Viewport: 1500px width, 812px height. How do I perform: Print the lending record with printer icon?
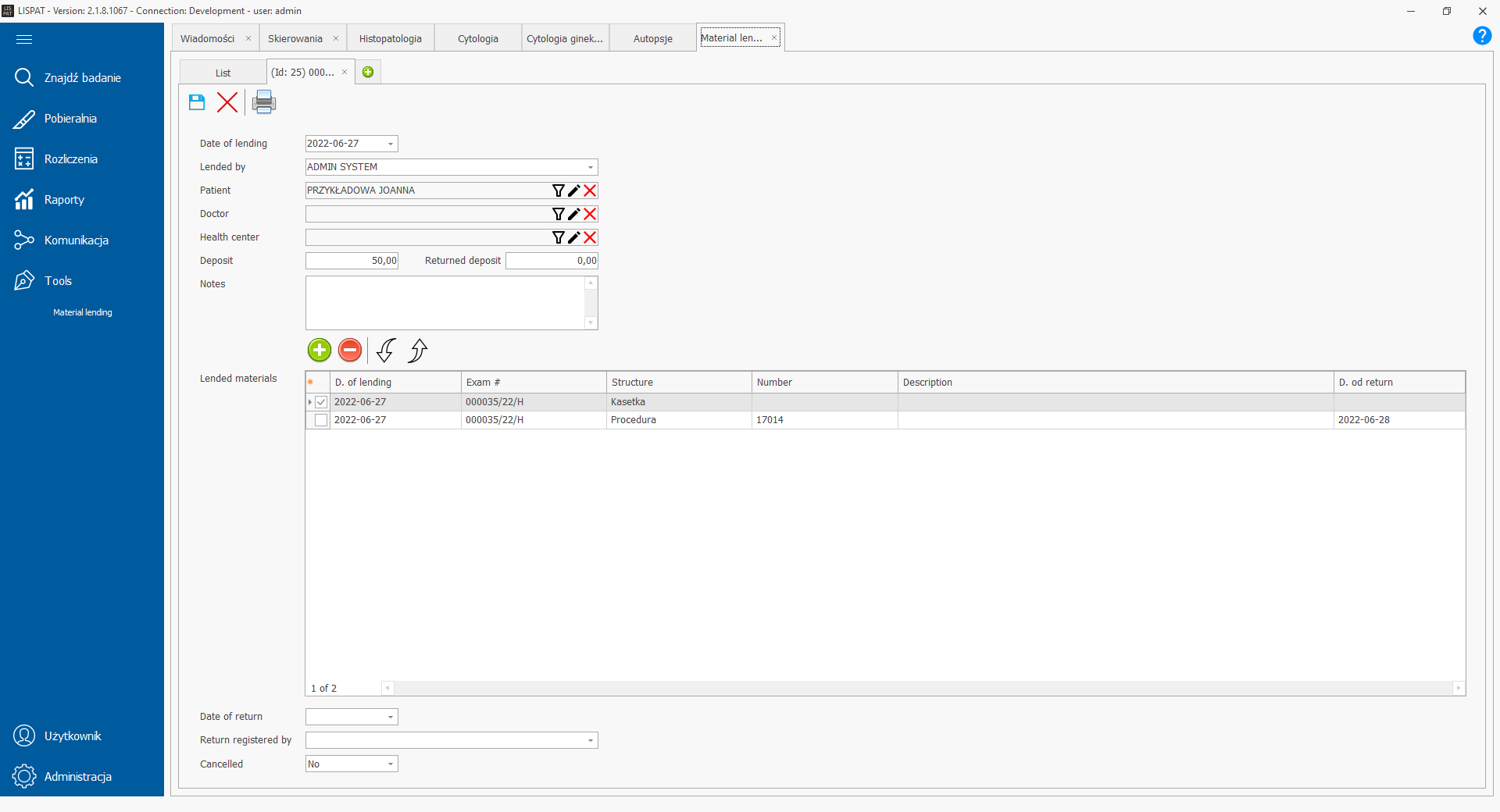click(x=264, y=102)
